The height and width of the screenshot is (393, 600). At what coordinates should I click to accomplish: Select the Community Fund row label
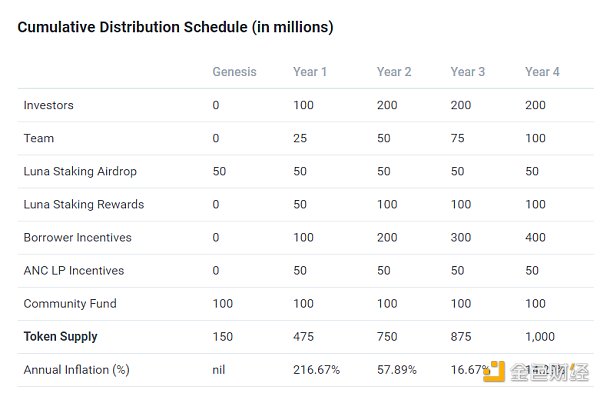tap(70, 303)
